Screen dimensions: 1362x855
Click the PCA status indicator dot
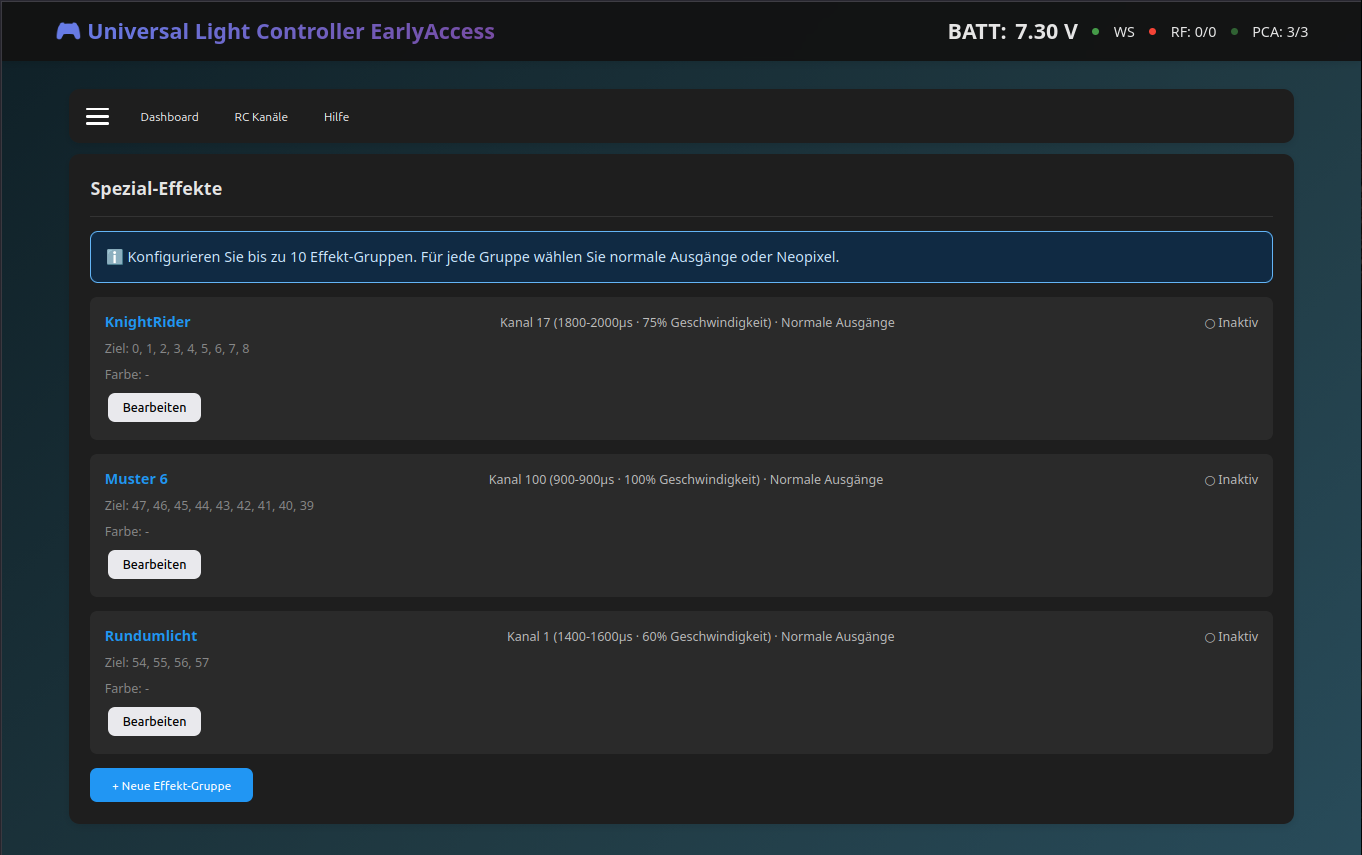pos(1234,32)
